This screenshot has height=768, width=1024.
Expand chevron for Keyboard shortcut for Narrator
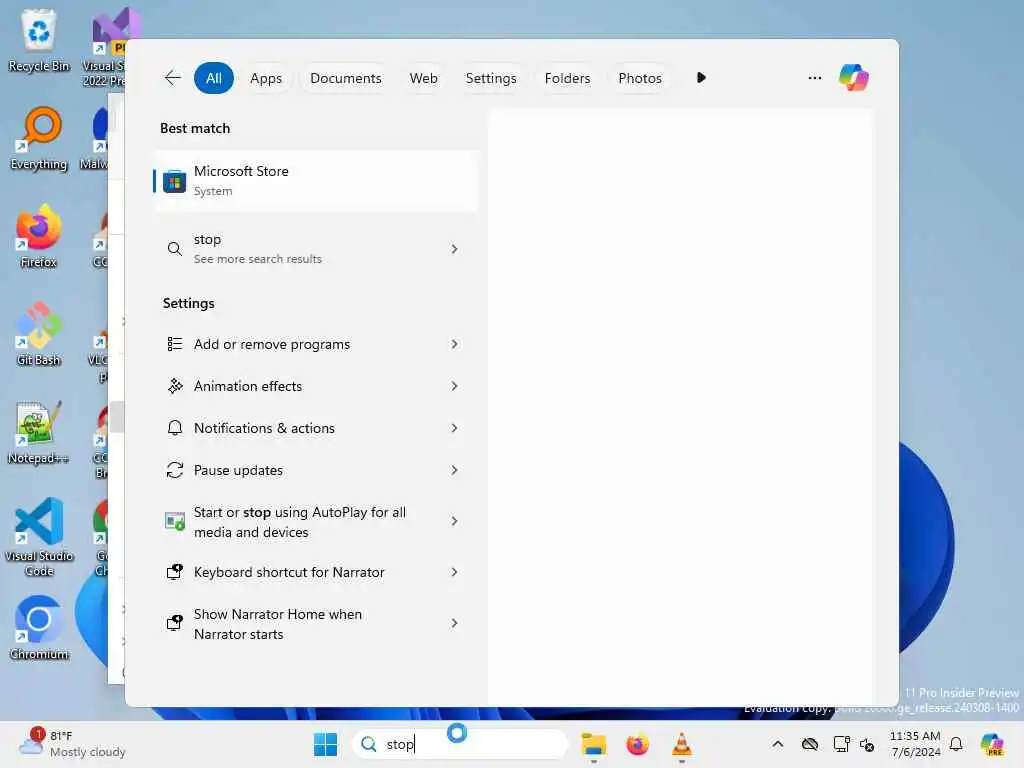point(455,572)
